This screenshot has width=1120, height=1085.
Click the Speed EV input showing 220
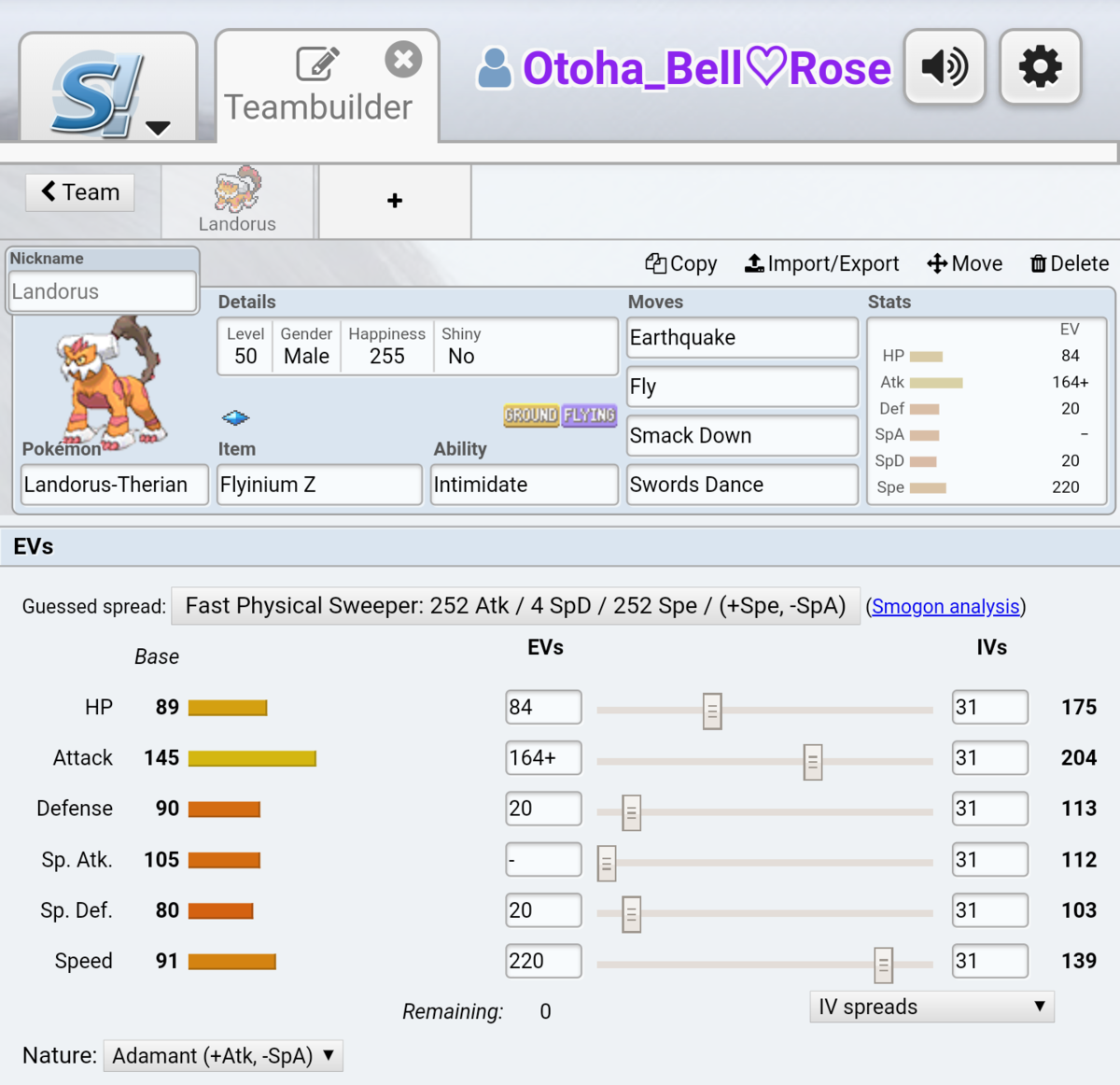pyautogui.click(x=543, y=961)
